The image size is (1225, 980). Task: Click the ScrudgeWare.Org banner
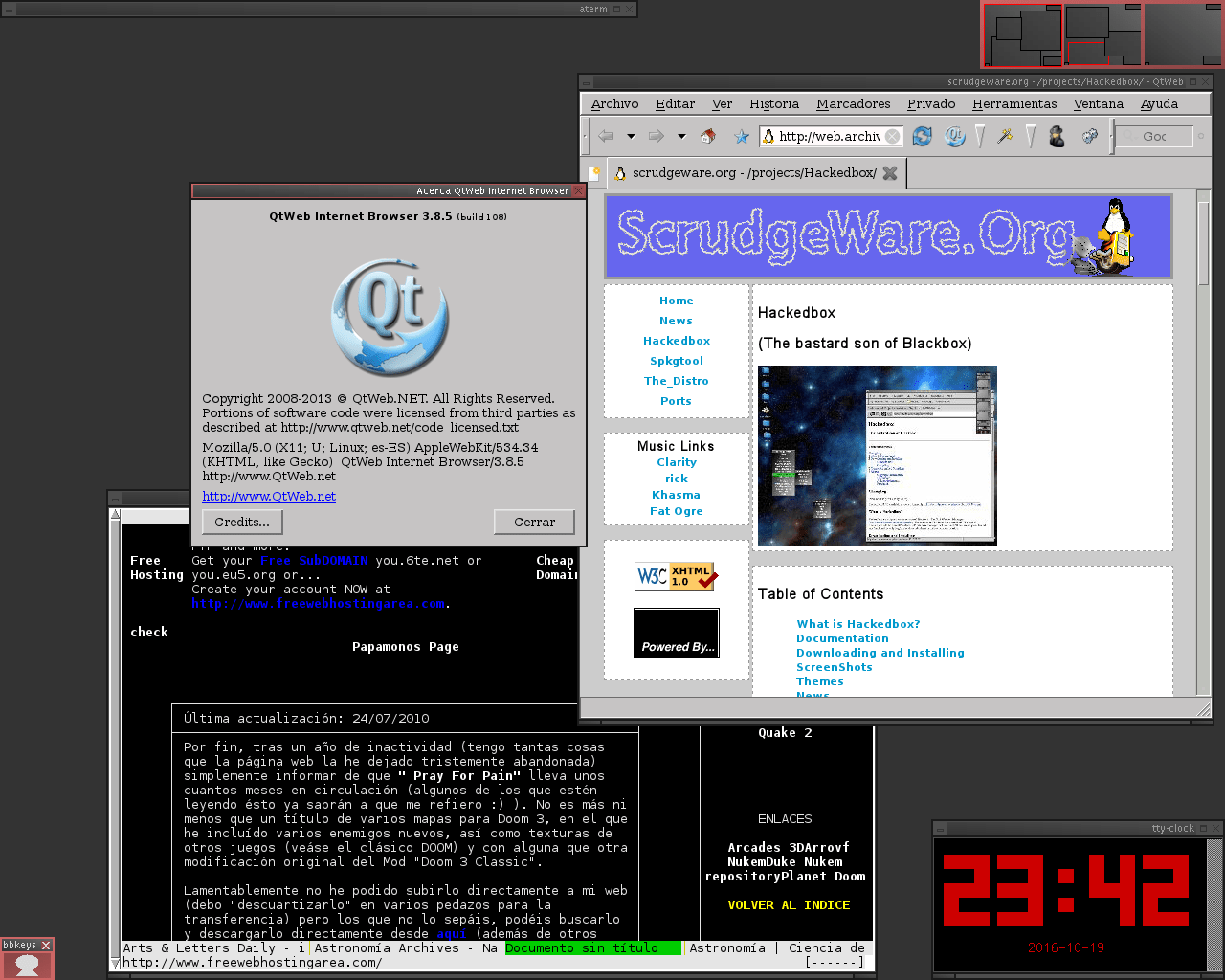888,236
